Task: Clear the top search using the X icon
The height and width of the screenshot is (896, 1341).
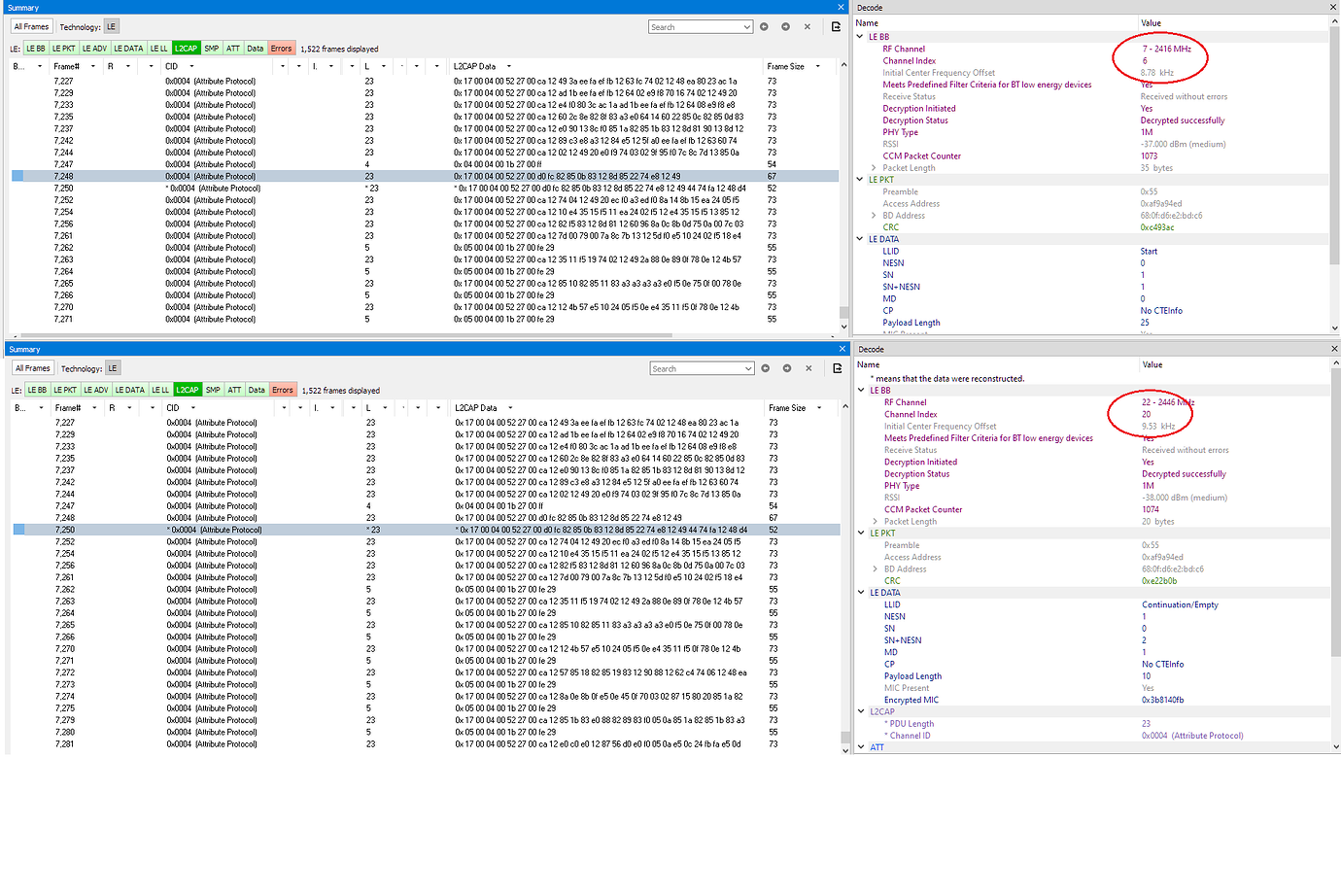Action: click(x=807, y=26)
